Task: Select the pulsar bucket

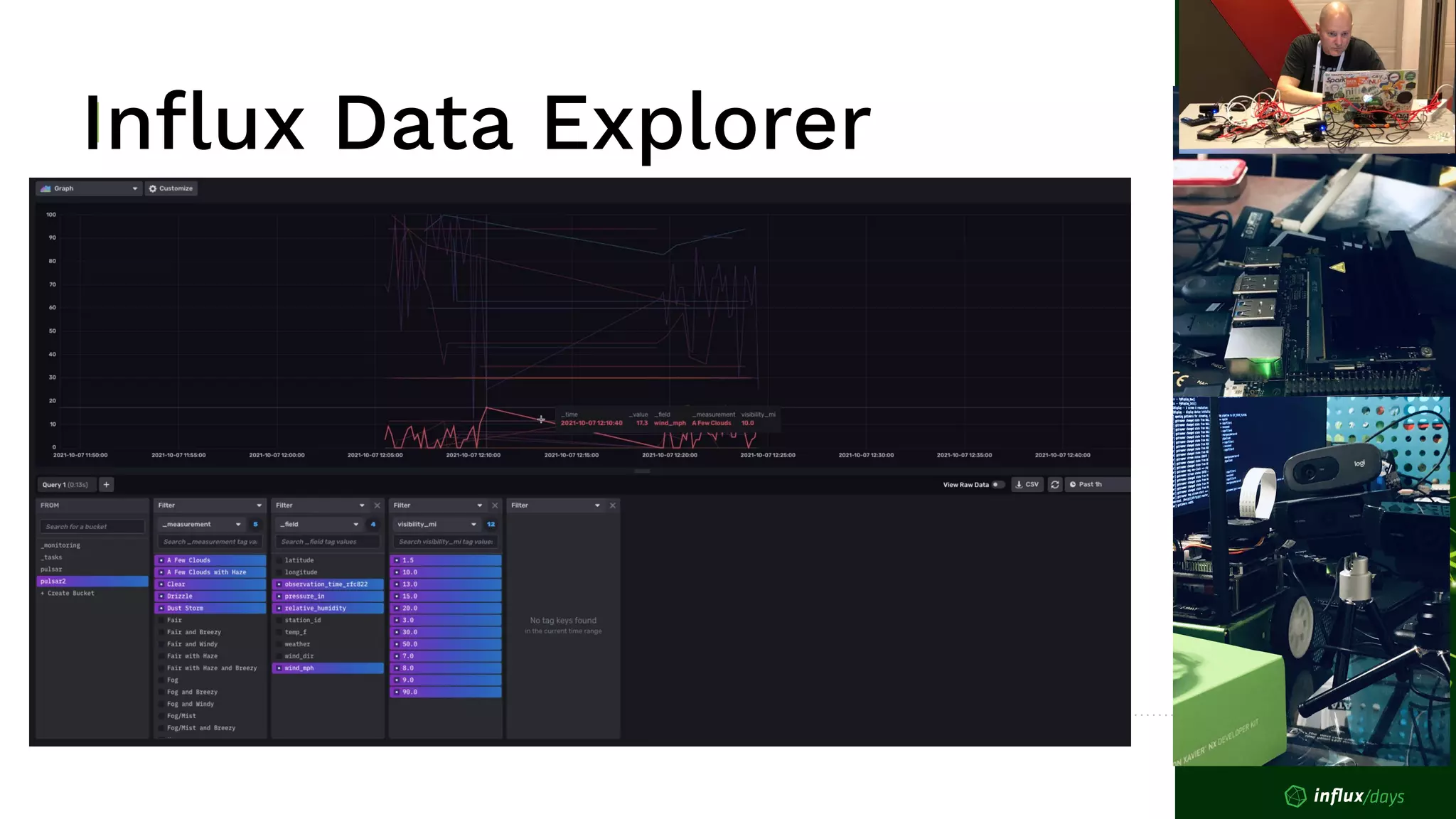Action: [92, 569]
